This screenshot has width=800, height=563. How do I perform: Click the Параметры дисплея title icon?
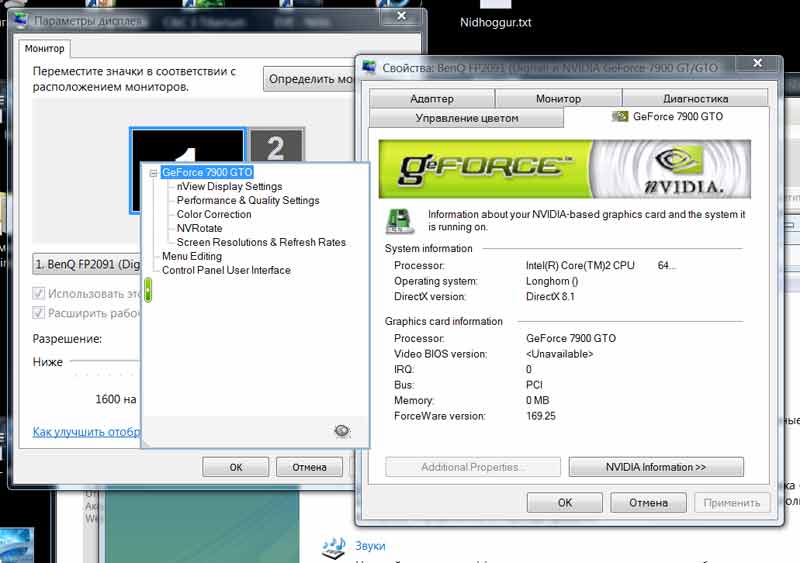coord(21,21)
